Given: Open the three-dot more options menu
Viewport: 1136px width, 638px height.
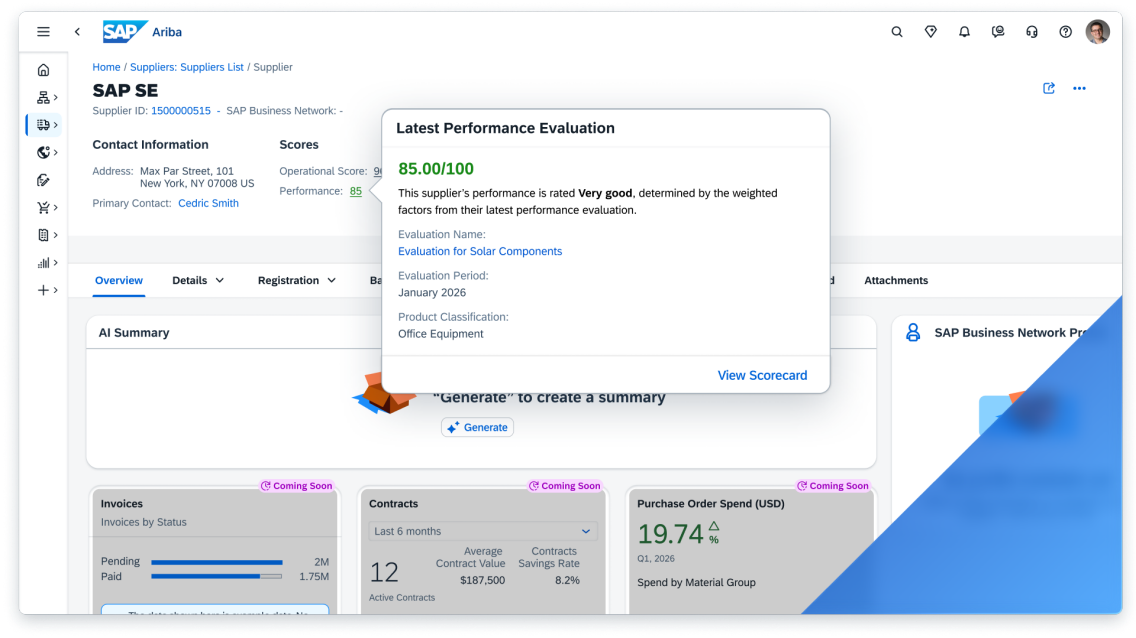Looking at the screenshot, I should pyautogui.click(x=1079, y=88).
